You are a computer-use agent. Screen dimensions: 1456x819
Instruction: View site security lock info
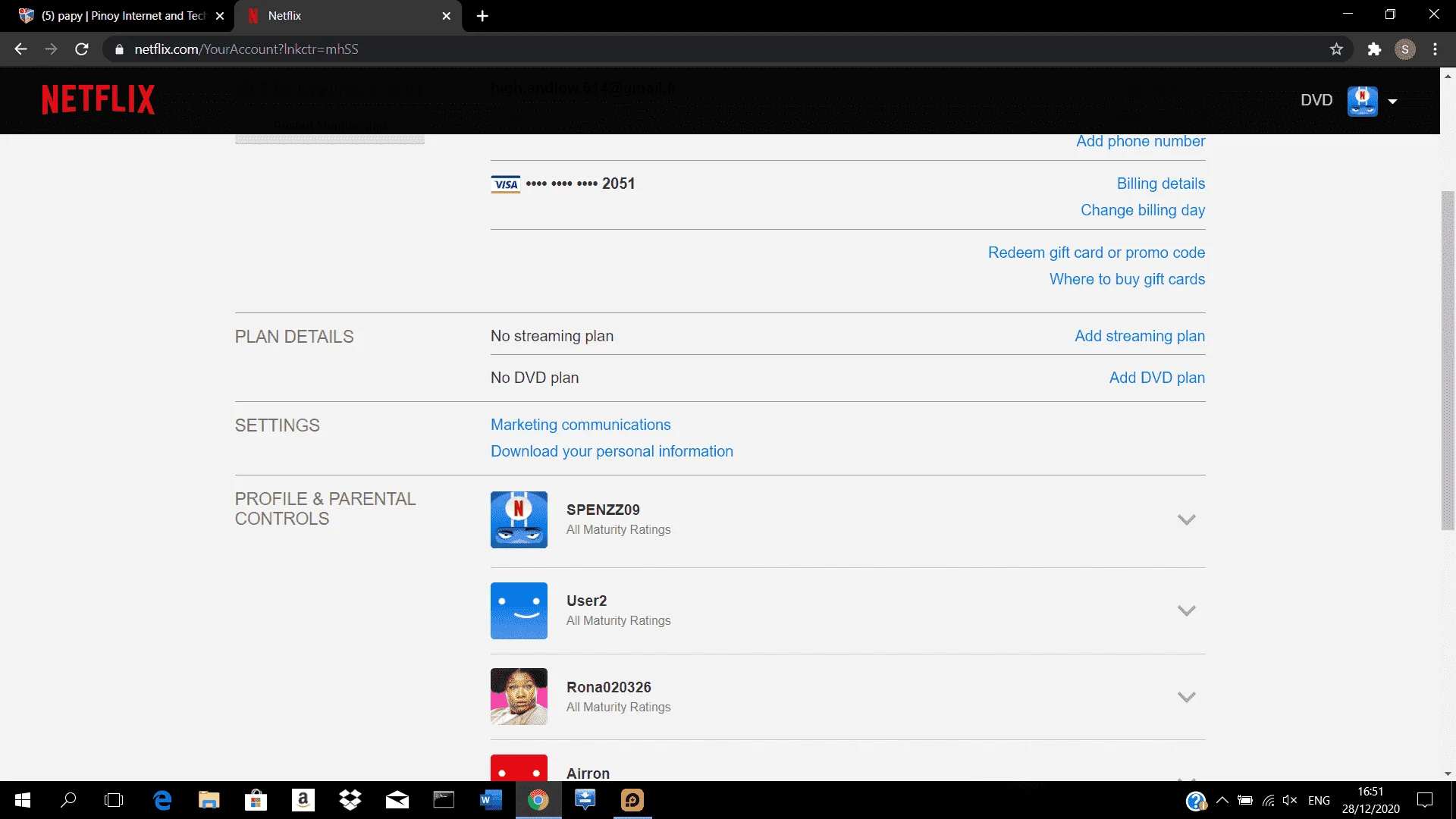pyautogui.click(x=119, y=49)
